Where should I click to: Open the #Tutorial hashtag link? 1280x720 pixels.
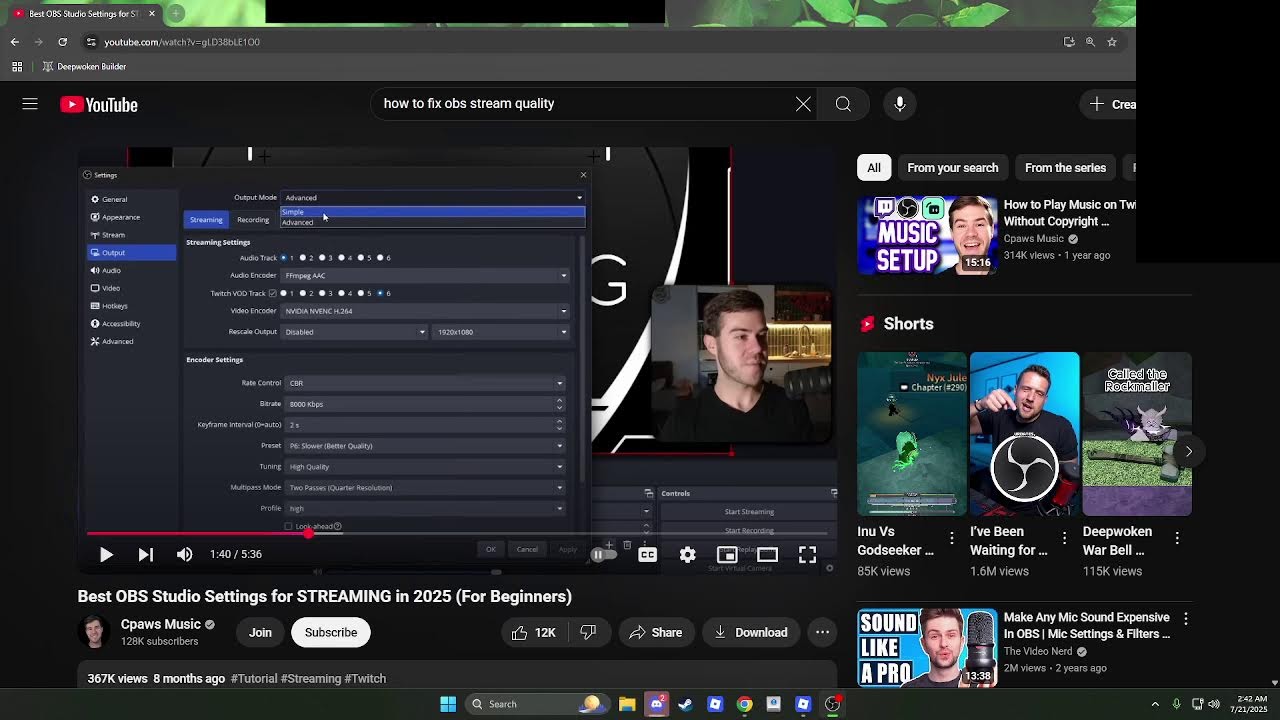tap(254, 678)
